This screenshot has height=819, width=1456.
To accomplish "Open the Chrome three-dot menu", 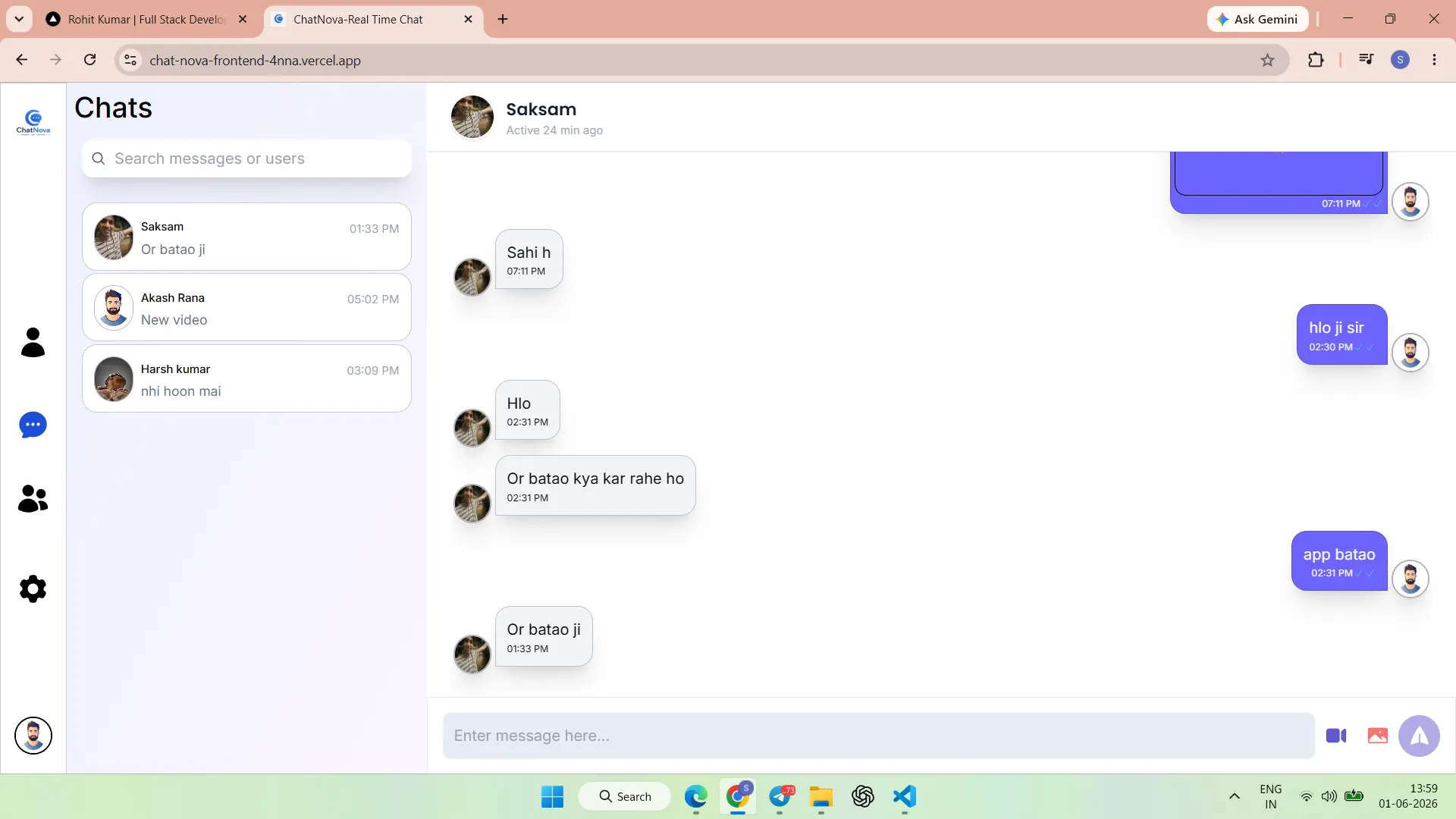I will [1434, 60].
